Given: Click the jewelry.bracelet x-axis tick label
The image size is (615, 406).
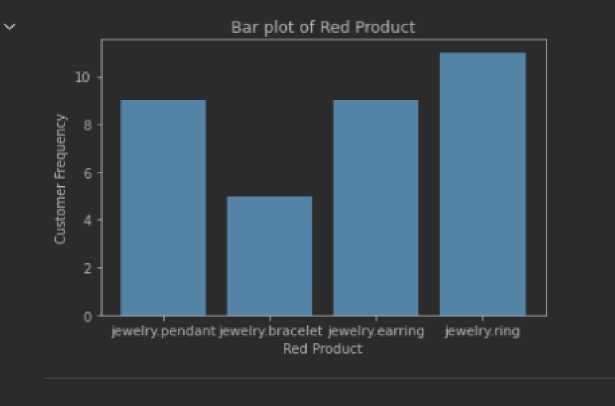Looking at the screenshot, I should point(269,331).
